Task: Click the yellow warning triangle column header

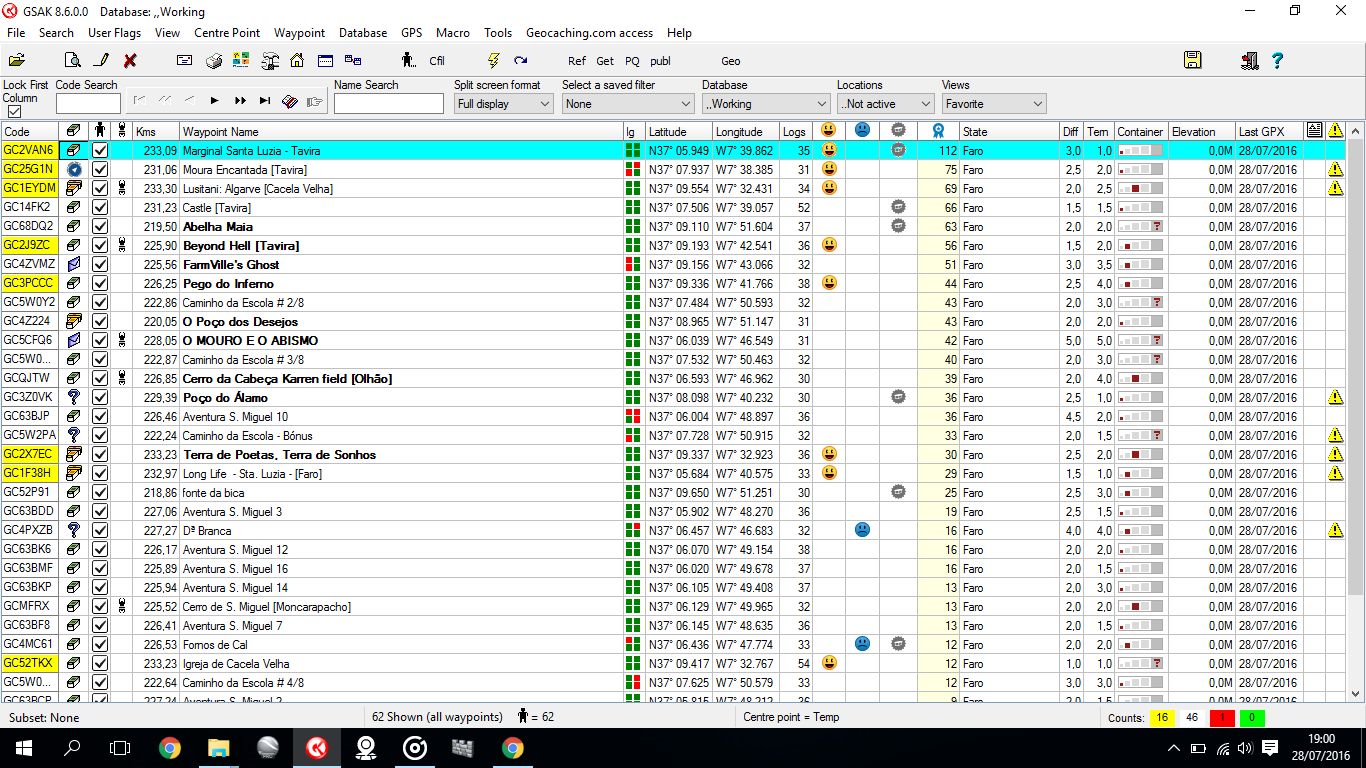Action: [x=1335, y=131]
